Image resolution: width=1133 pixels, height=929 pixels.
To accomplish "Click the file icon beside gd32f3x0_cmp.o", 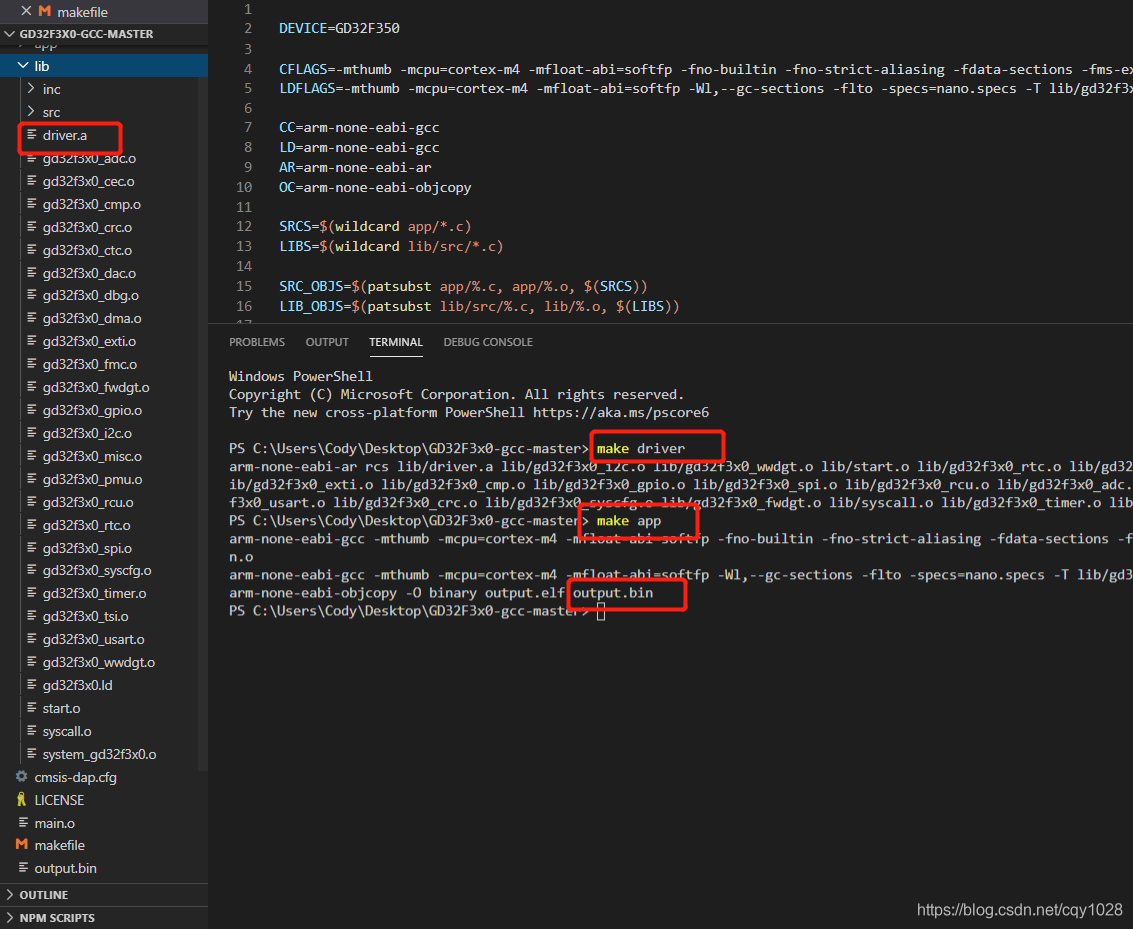I will [x=32, y=204].
